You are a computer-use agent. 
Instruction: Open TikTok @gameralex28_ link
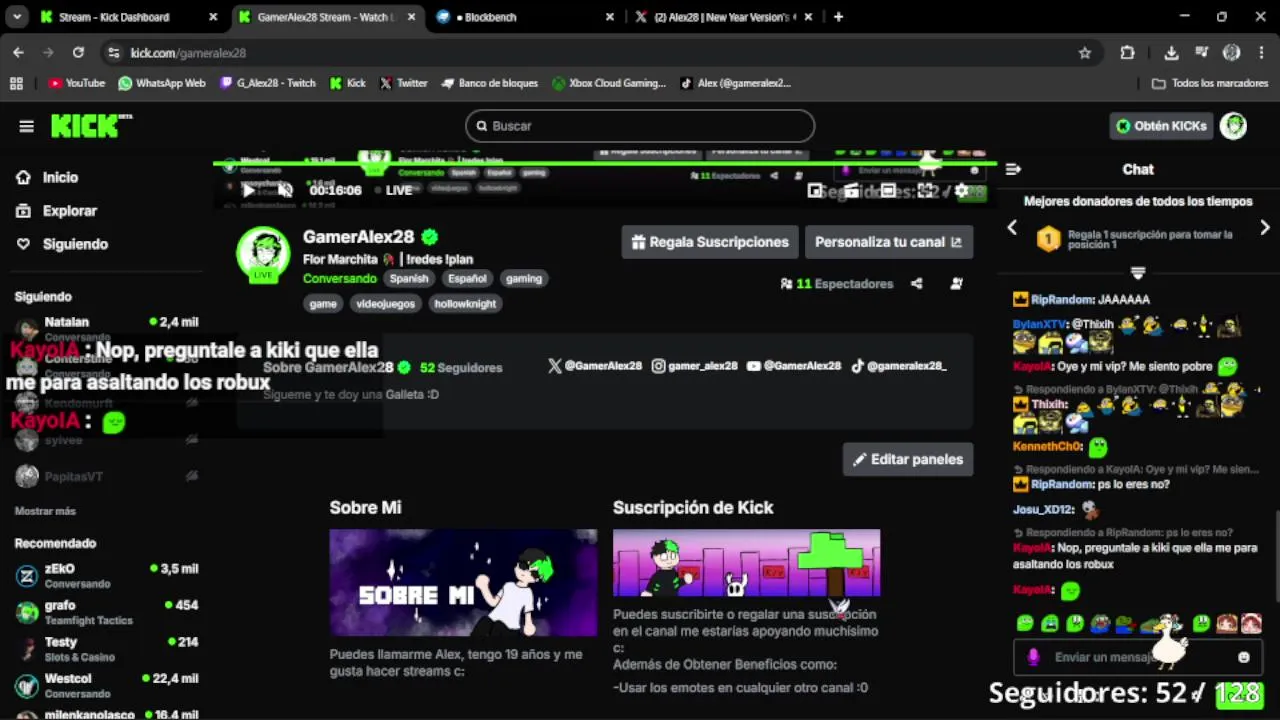click(x=898, y=366)
